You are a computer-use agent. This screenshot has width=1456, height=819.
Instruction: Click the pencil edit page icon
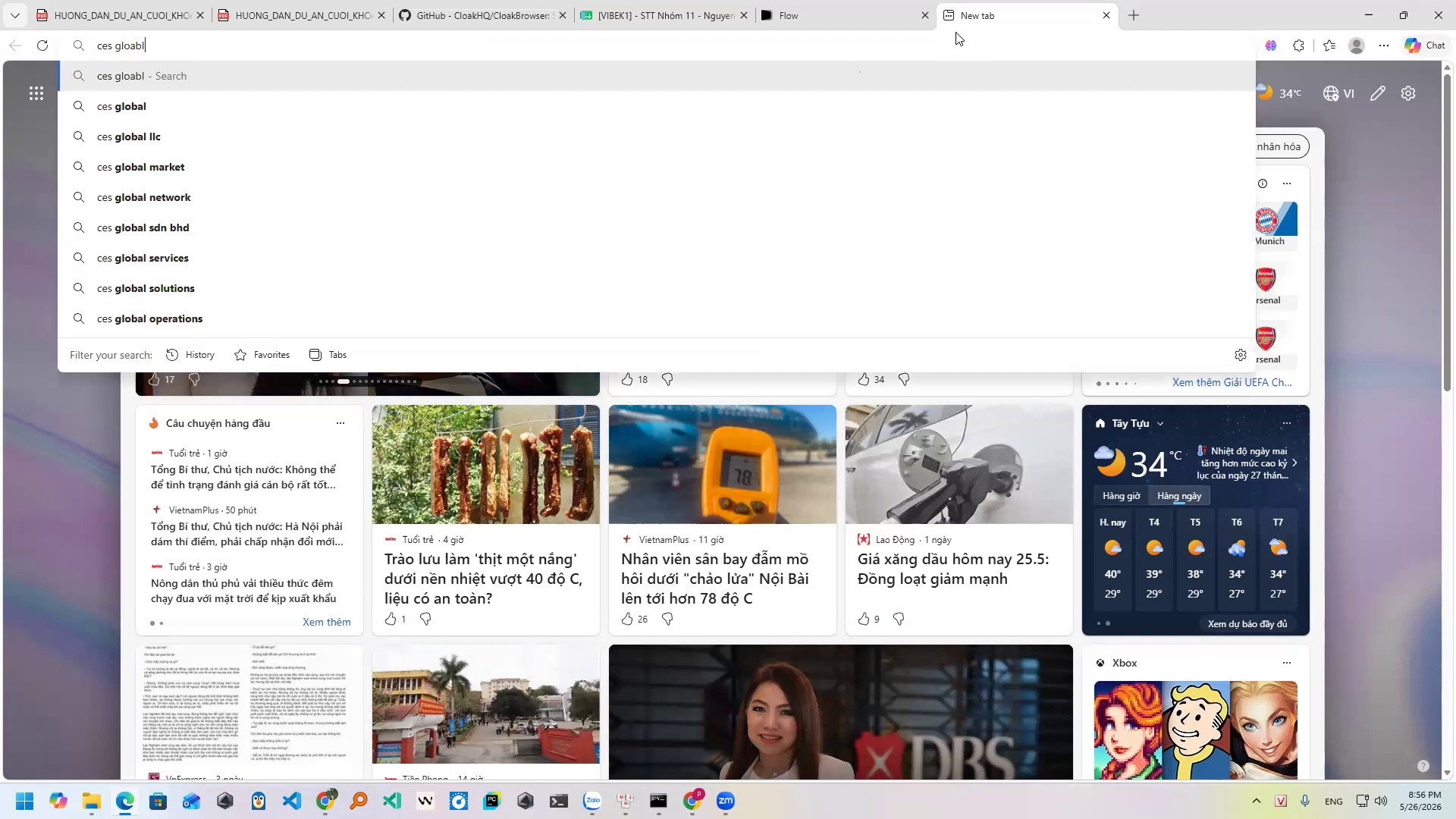click(x=1378, y=93)
